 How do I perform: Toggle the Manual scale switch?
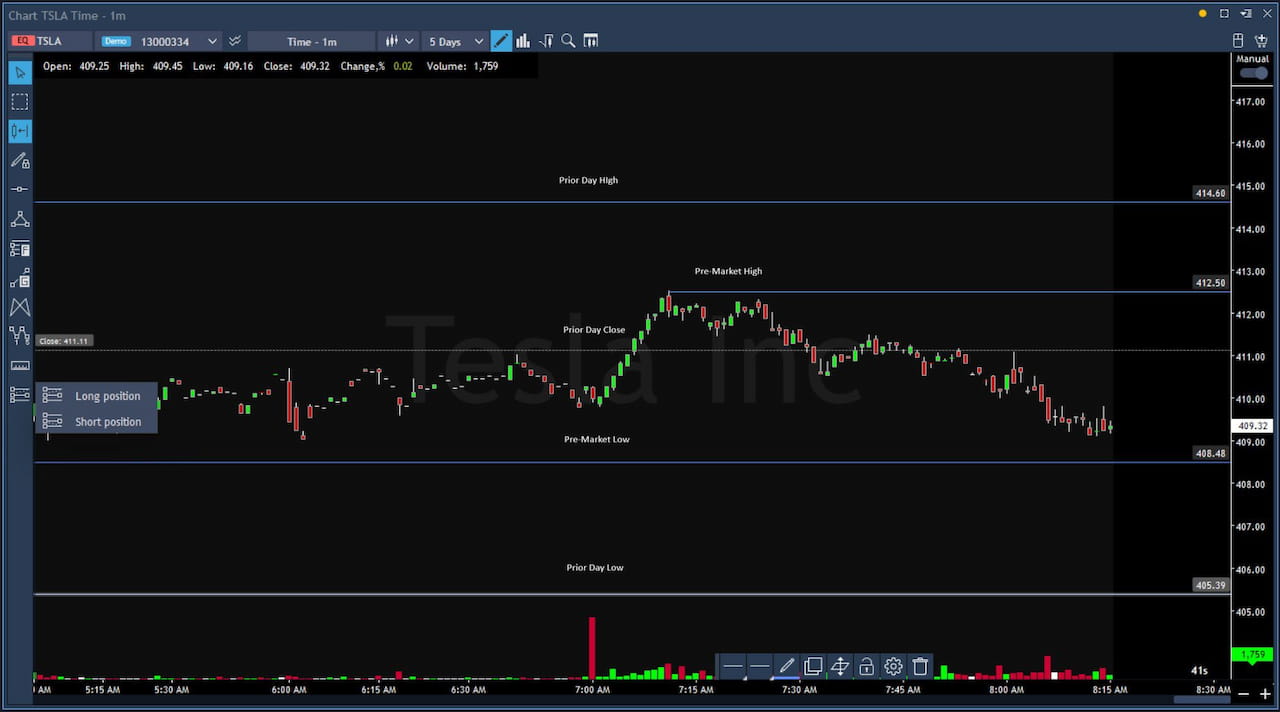(x=1252, y=73)
